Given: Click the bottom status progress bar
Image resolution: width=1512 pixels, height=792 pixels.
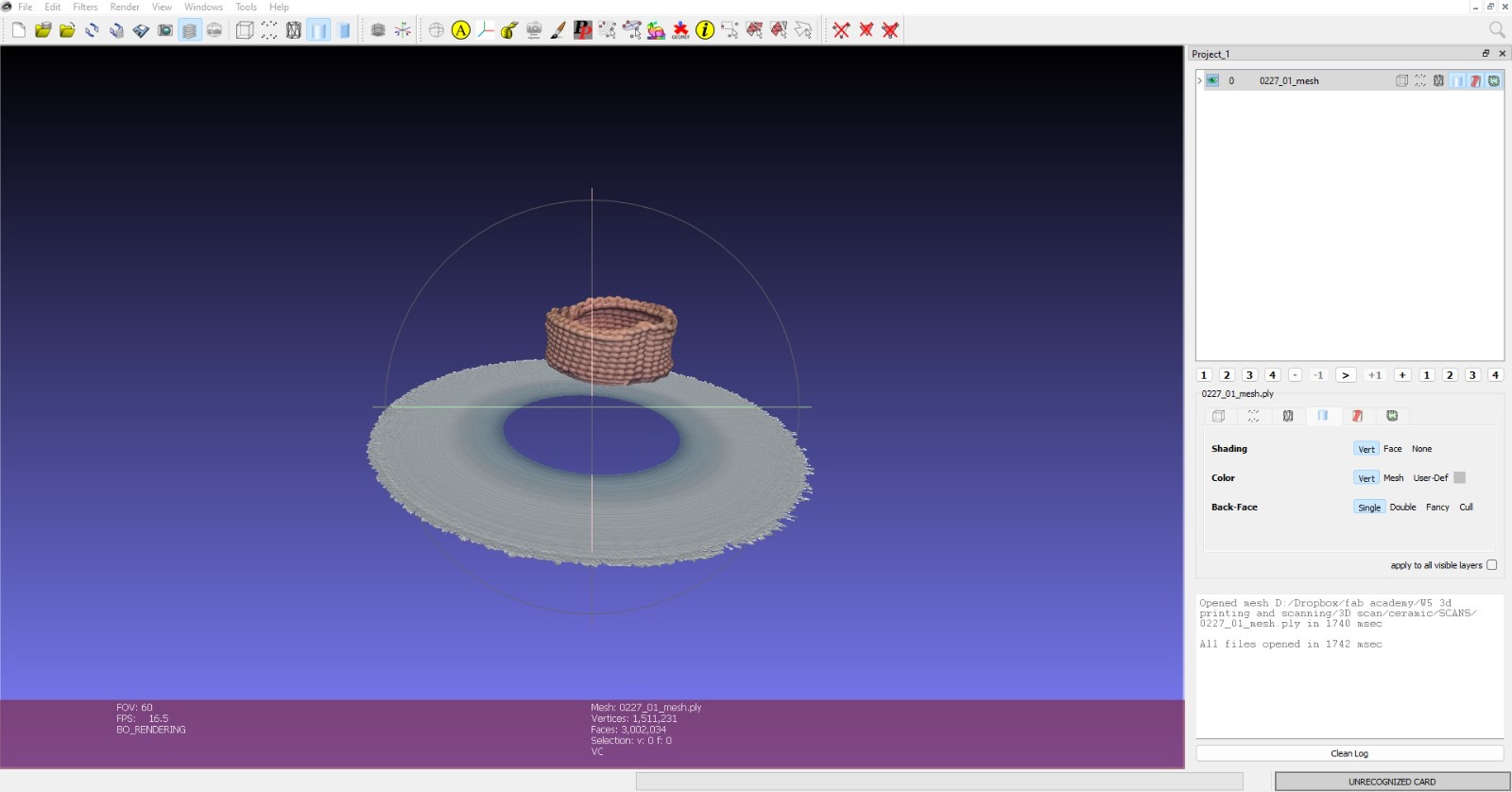Looking at the screenshot, I should (939, 781).
